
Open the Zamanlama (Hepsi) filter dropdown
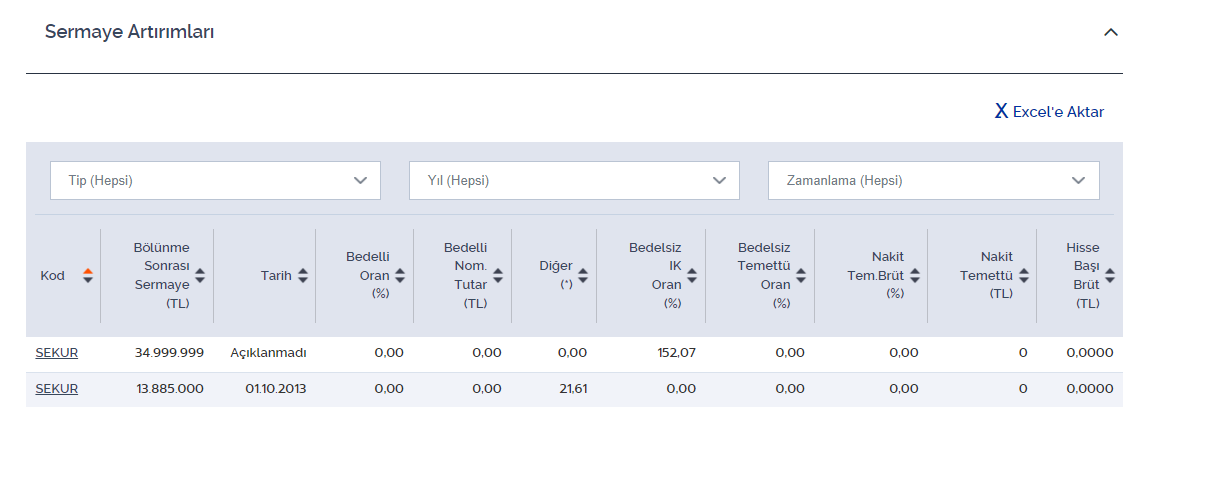pyautogui.click(x=933, y=181)
